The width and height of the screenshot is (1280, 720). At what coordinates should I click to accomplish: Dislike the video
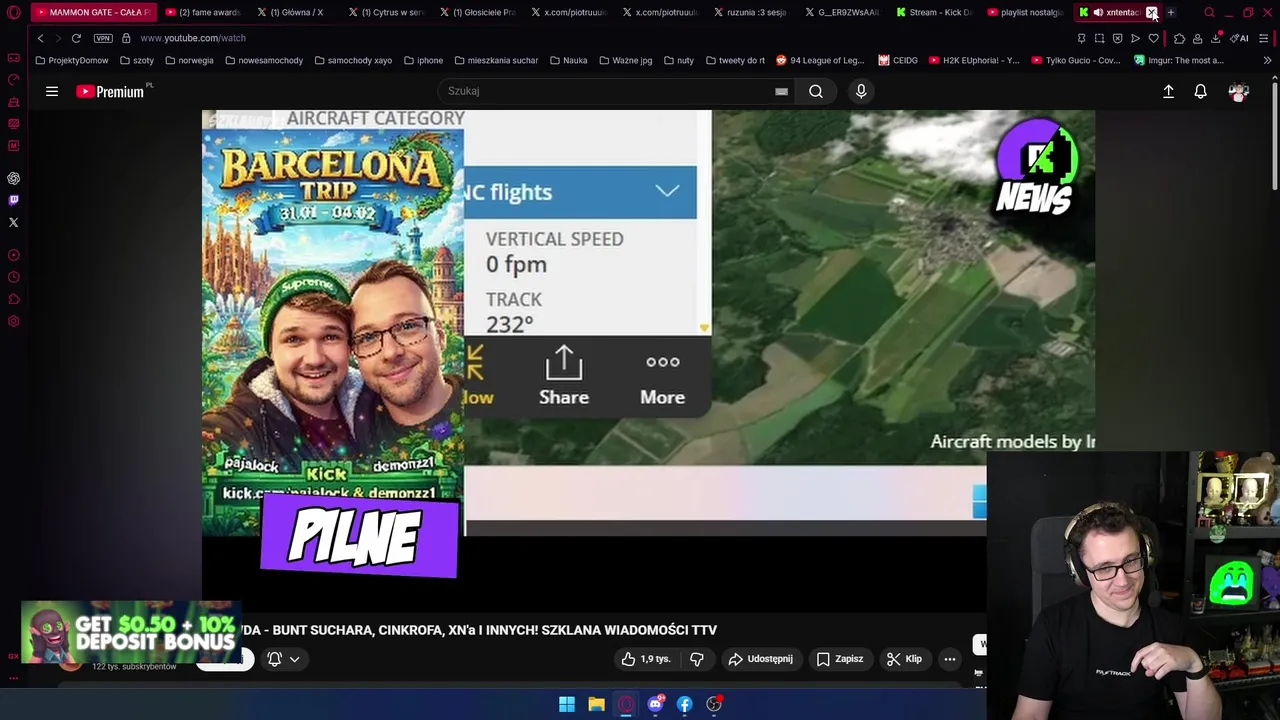(x=697, y=659)
